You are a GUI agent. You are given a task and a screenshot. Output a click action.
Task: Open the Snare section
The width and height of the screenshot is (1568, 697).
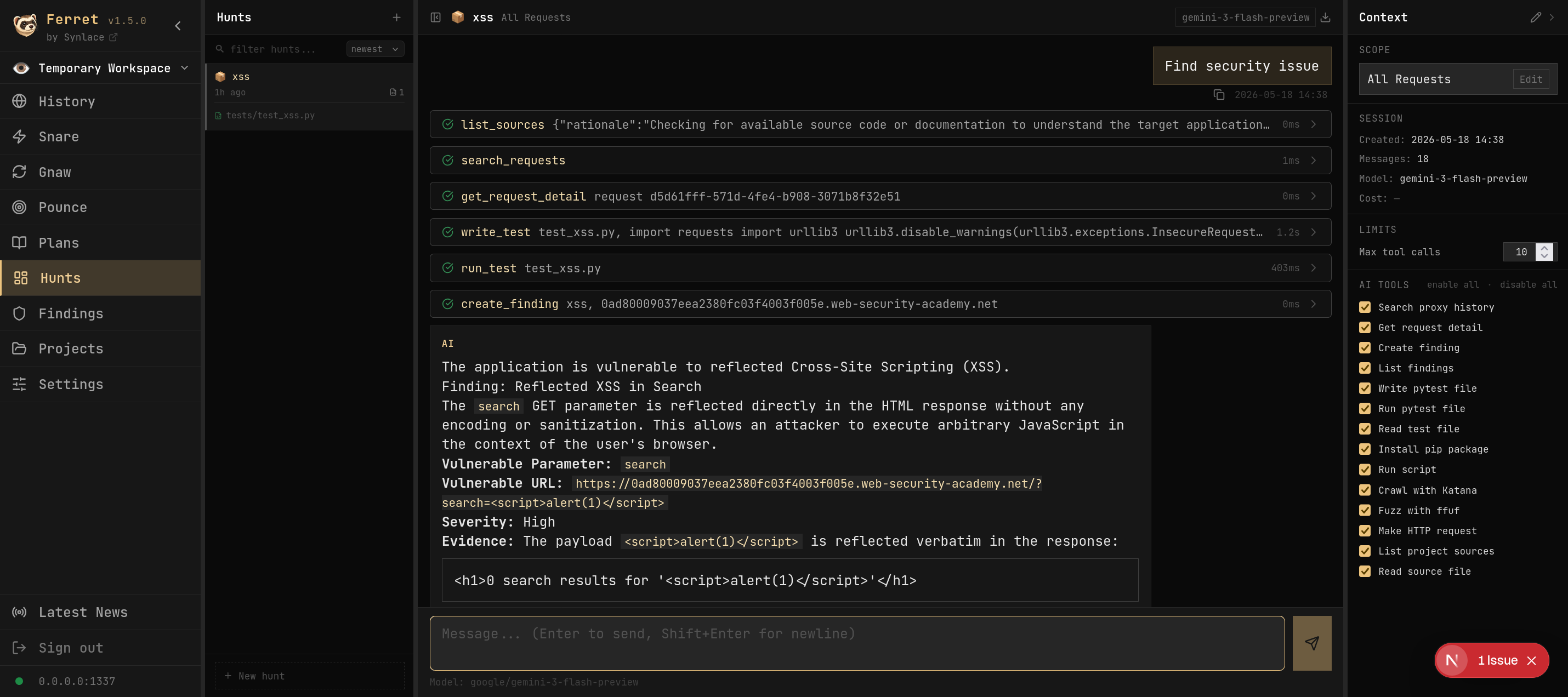[x=100, y=137]
